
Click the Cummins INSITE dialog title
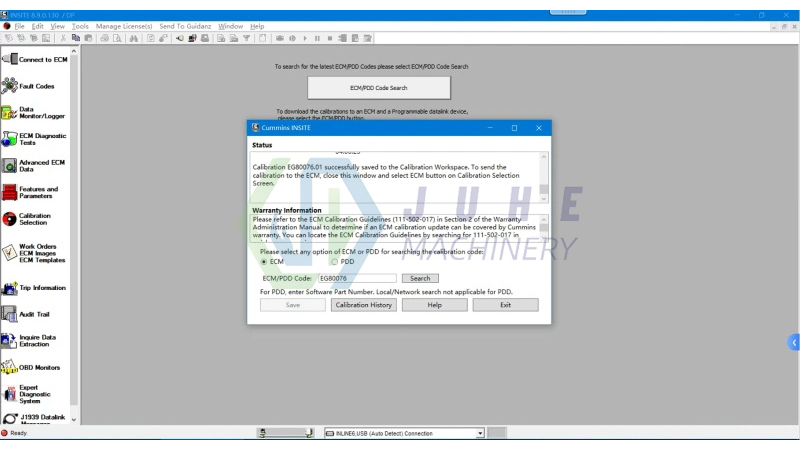(286, 128)
